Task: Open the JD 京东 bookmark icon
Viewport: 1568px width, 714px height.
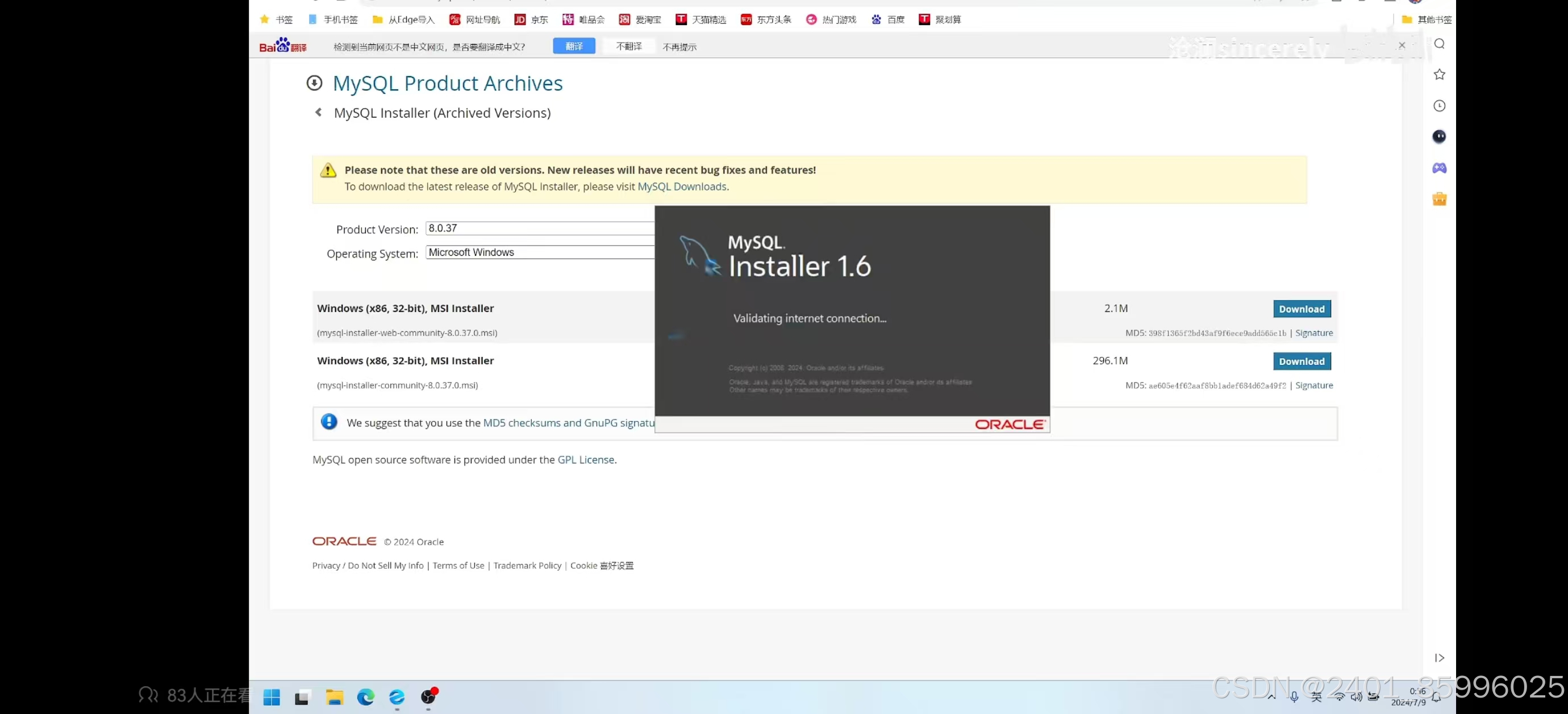Action: tap(520, 19)
